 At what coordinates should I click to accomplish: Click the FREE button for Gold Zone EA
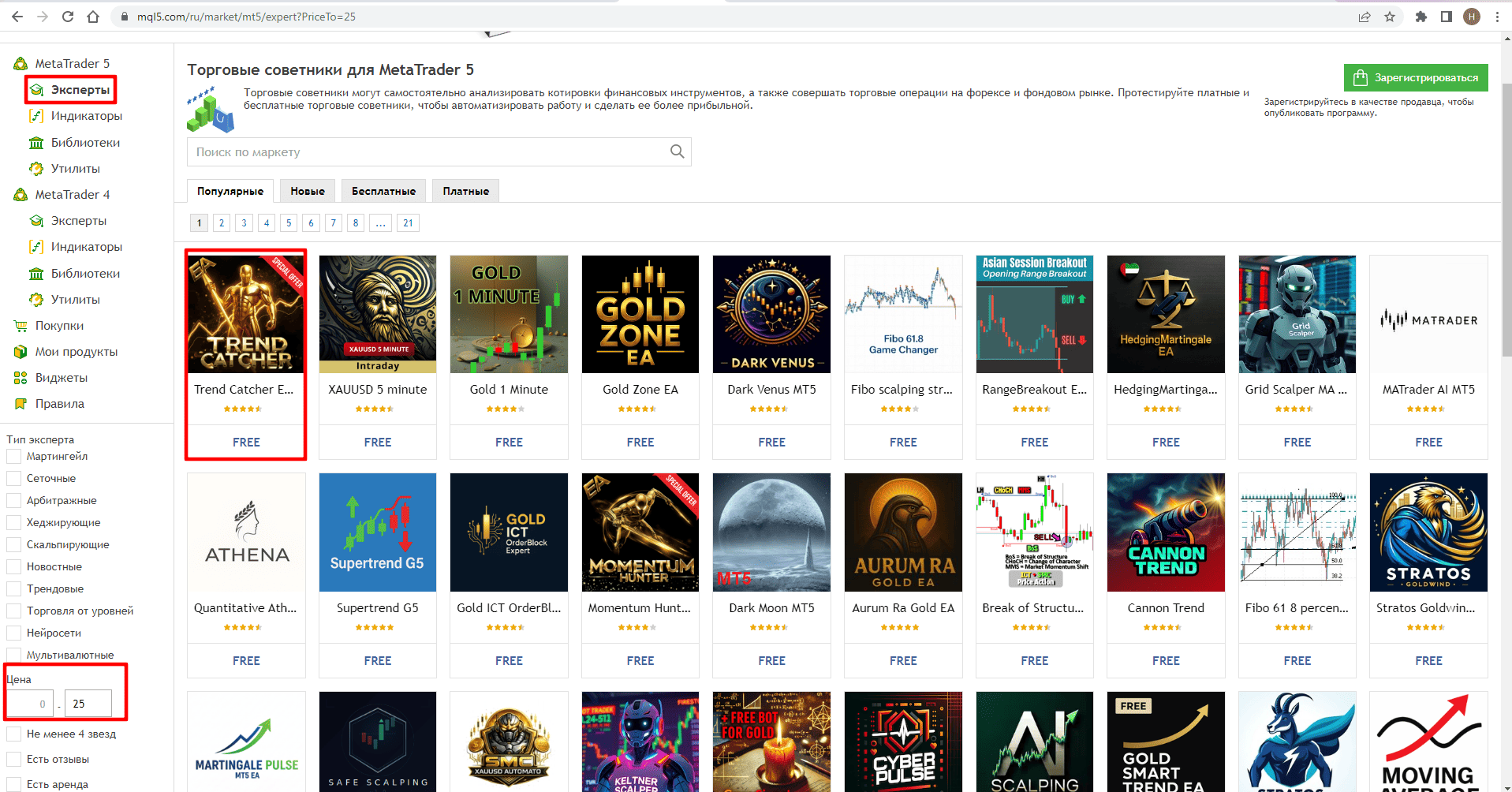click(640, 443)
